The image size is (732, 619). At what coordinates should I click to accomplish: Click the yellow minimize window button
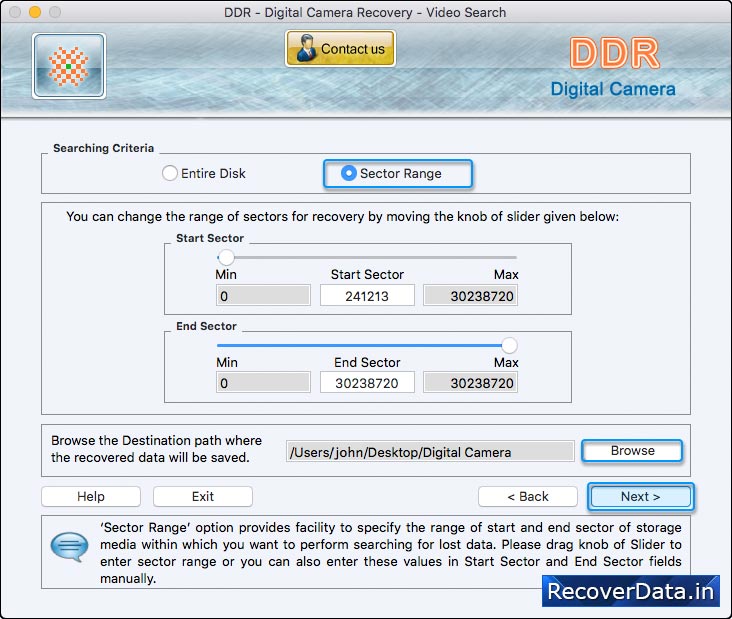coord(35,12)
